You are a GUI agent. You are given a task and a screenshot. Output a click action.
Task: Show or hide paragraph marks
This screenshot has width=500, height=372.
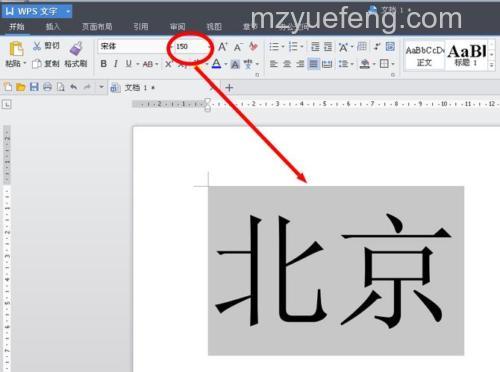377,46
